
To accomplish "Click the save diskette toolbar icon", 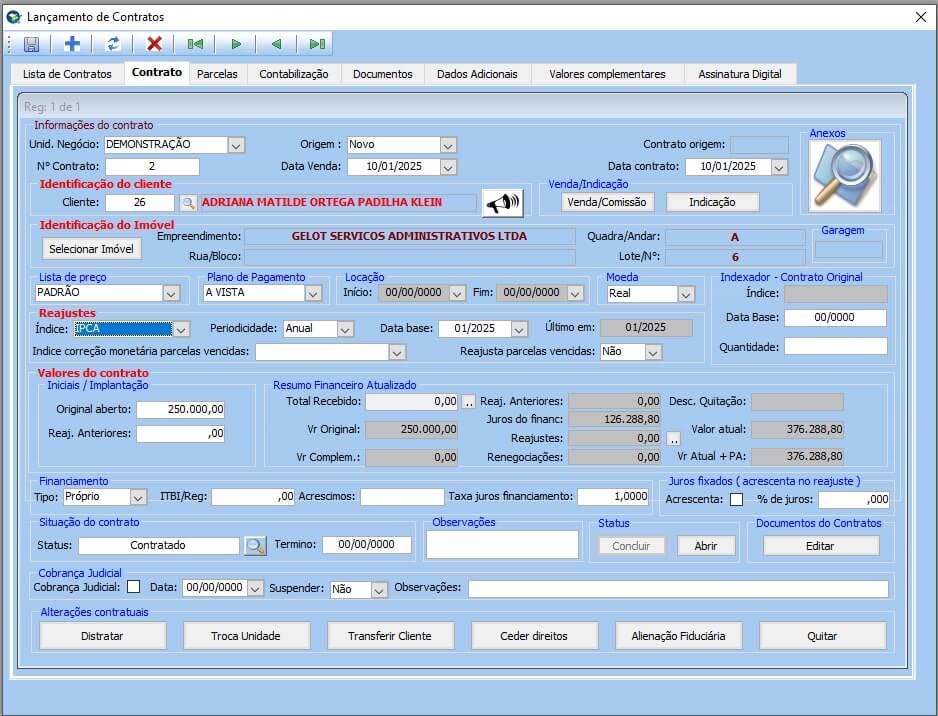I will (x=31, y=44).
